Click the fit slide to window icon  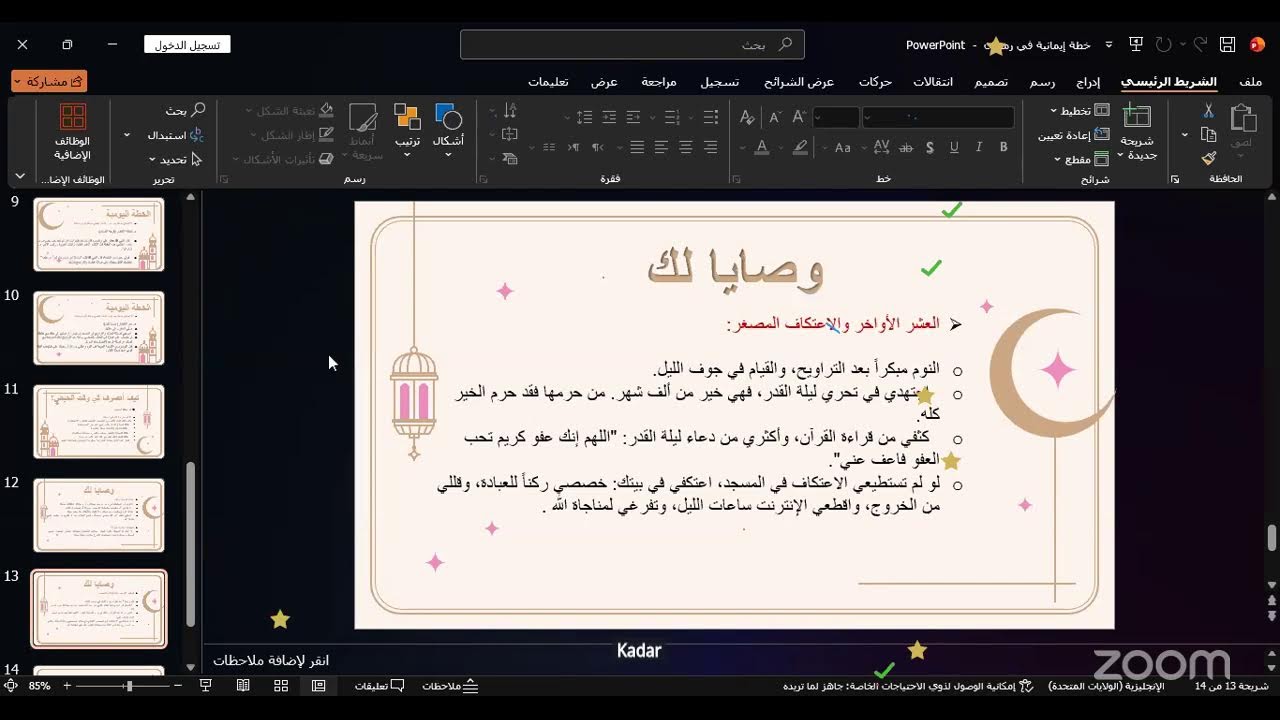tap(10, 686)
